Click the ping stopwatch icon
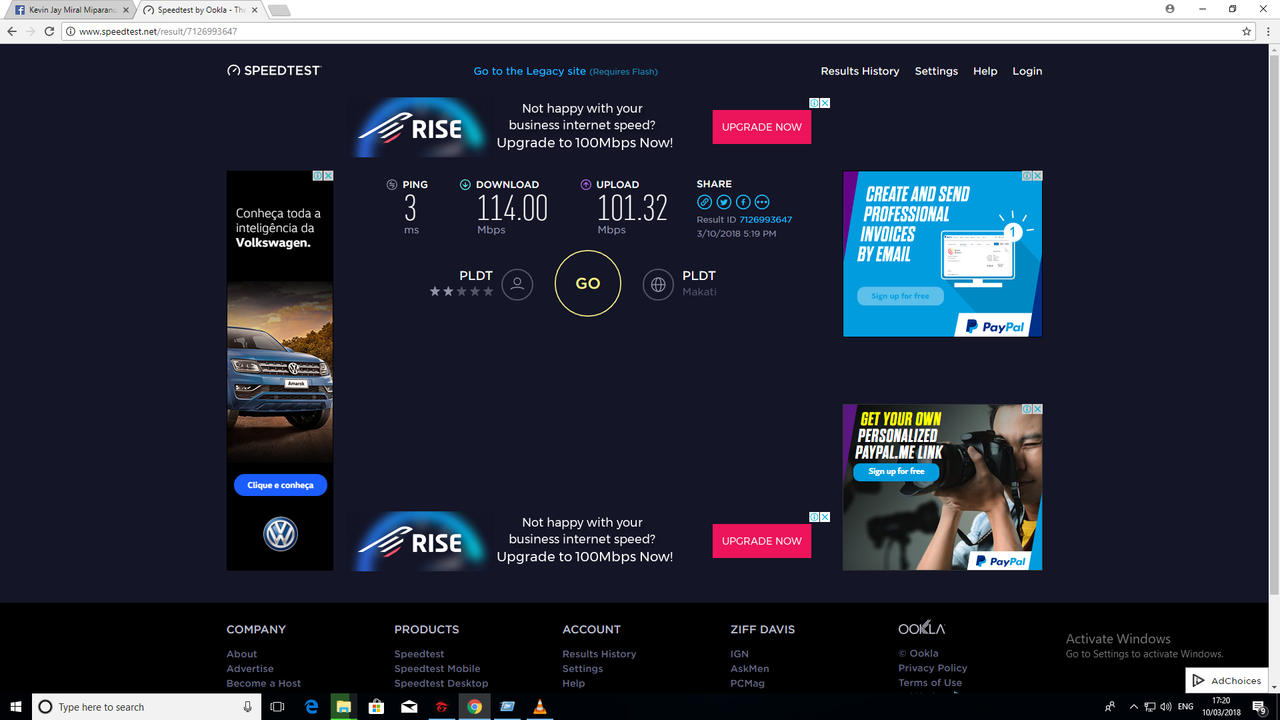The image size is (1280, 720). [392, 184]
